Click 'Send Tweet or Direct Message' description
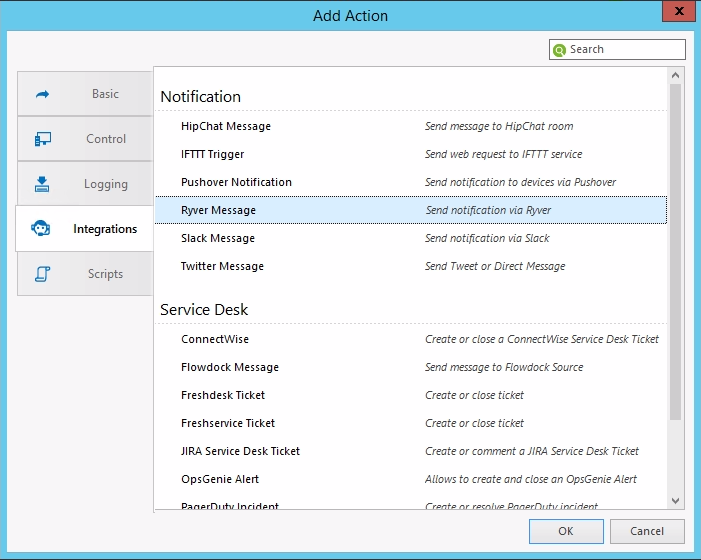701x560 pixels. [x=495, y=266]
